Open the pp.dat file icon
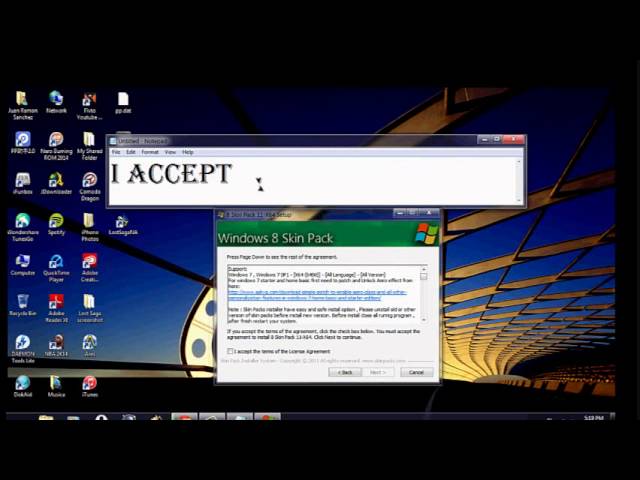This screenshot has height=480, width=640. (123, 102)
